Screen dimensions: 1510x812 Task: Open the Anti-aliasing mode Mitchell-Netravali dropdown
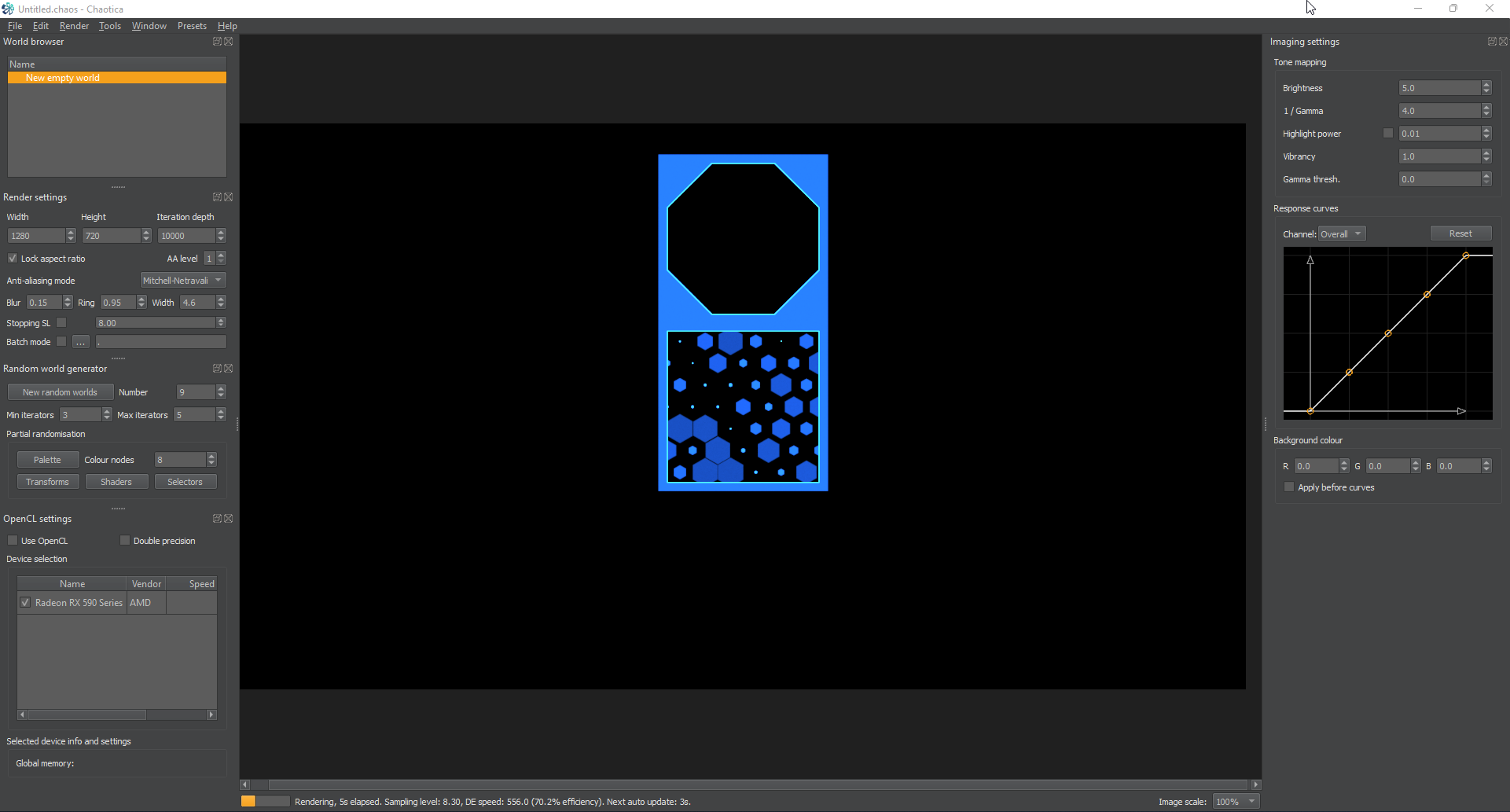(x=183, y=281)
